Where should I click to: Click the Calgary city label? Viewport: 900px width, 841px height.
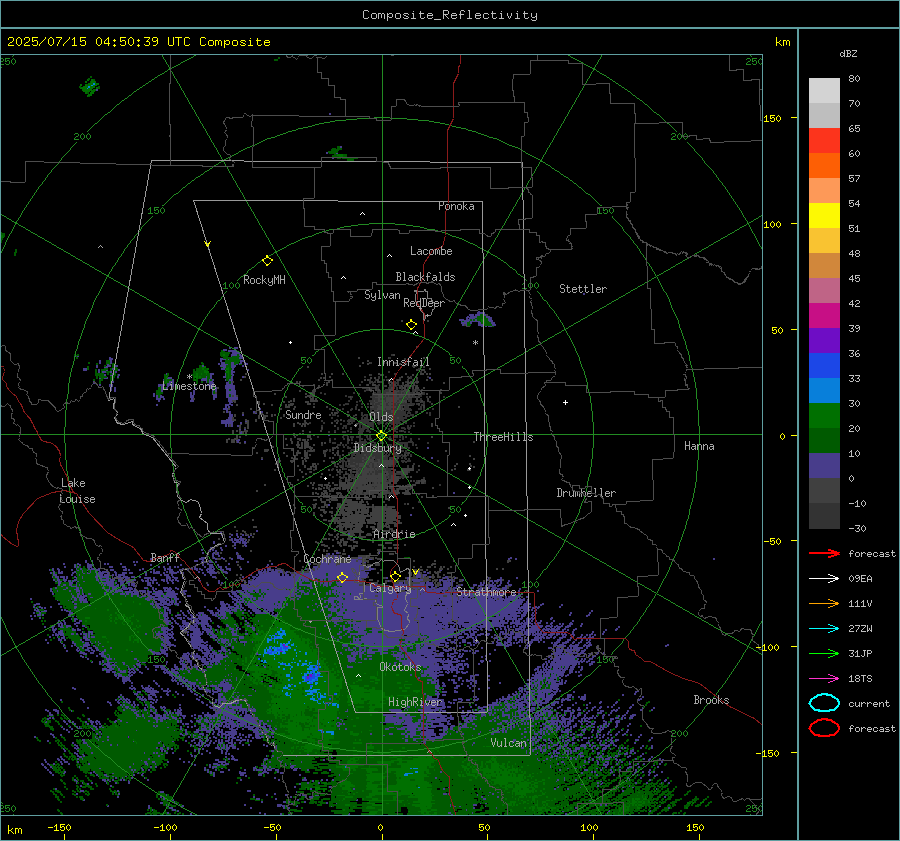click(x=390, y=588)
